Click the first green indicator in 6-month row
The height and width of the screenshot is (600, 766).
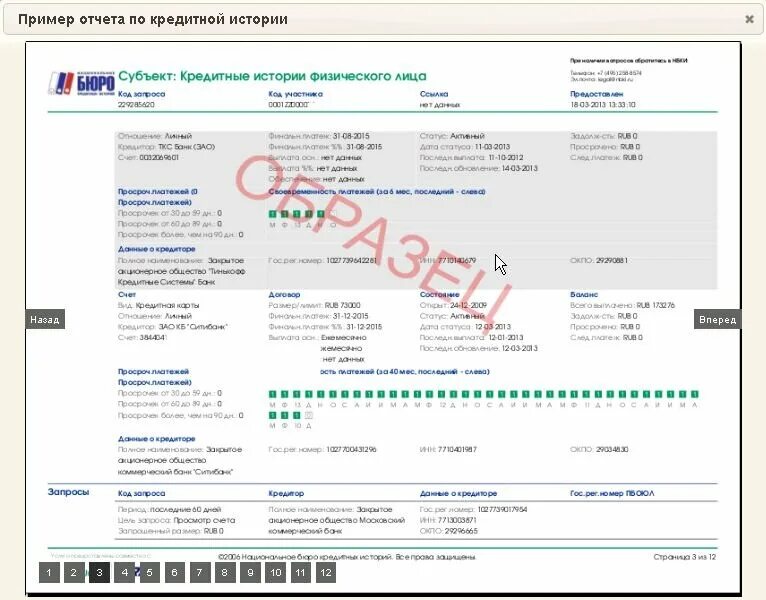pyautogui.click(x=273, y=214)
